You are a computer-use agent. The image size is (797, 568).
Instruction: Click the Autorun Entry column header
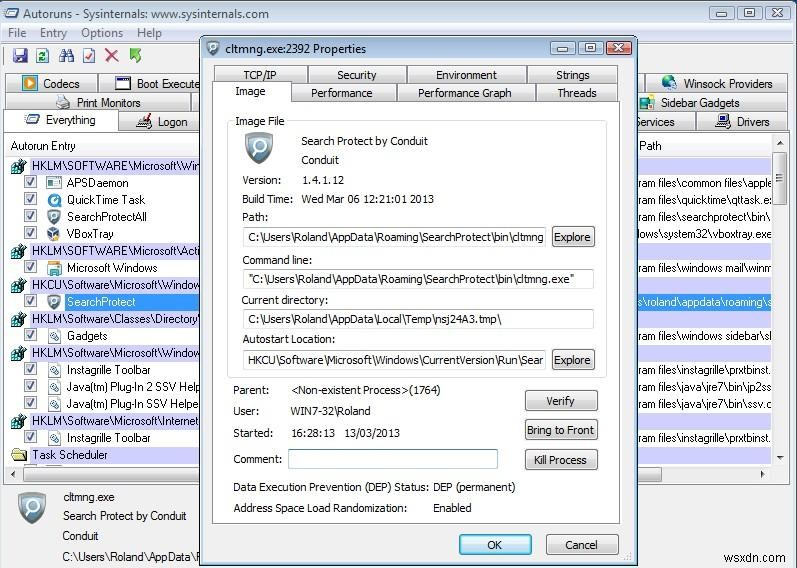point(43,146)
